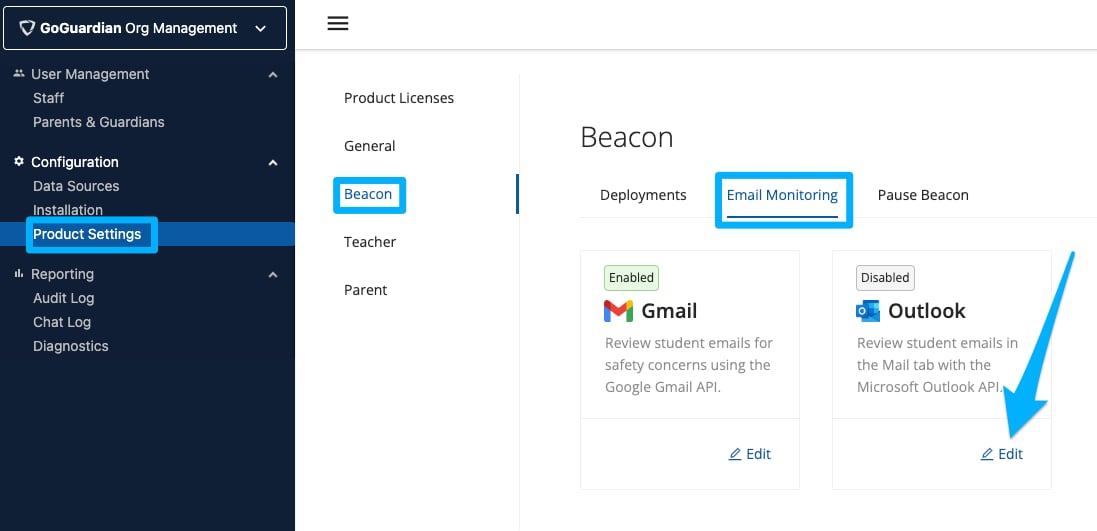
Task: Click Edit link on the Gmail card
Action: (x=750, y=454)
